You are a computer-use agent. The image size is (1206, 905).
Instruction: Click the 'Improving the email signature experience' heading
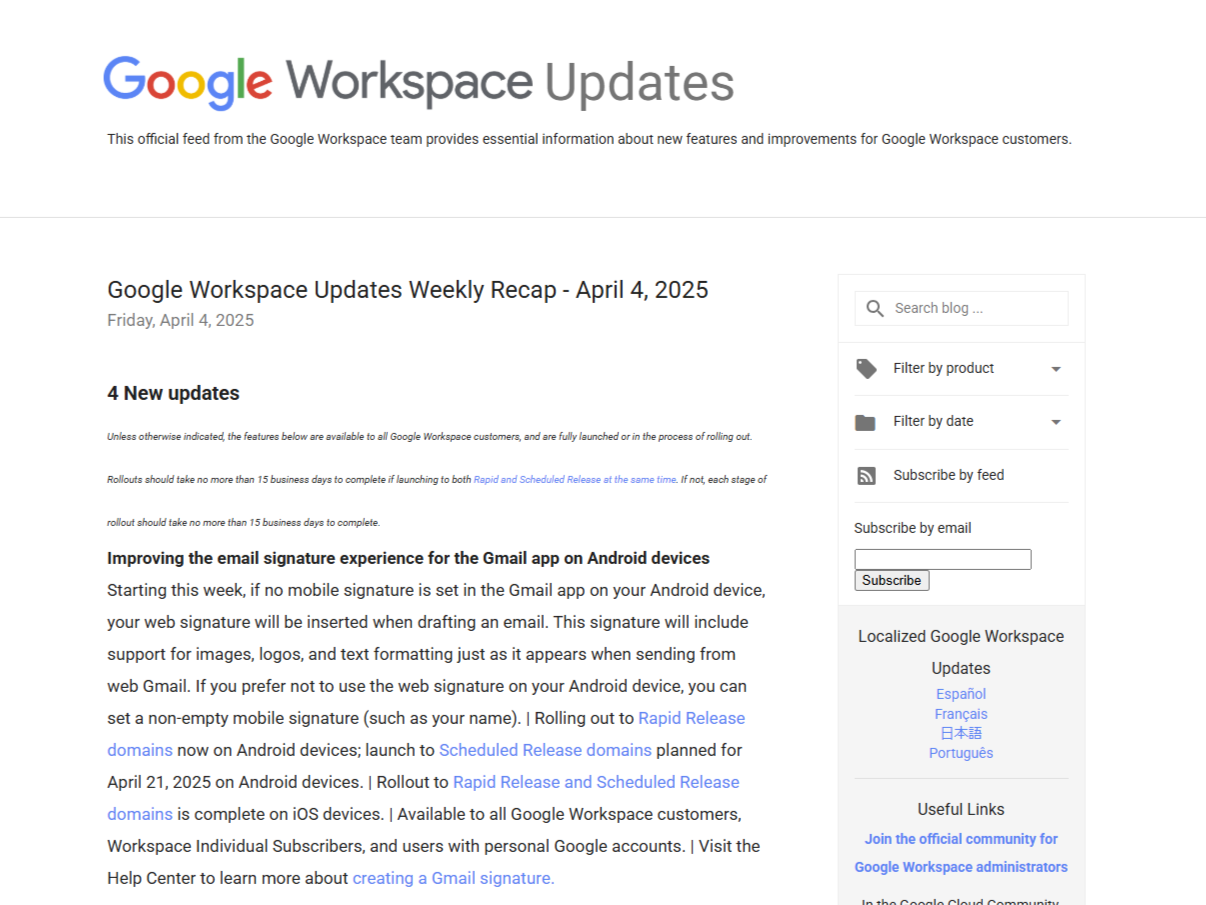click(408, 558)
